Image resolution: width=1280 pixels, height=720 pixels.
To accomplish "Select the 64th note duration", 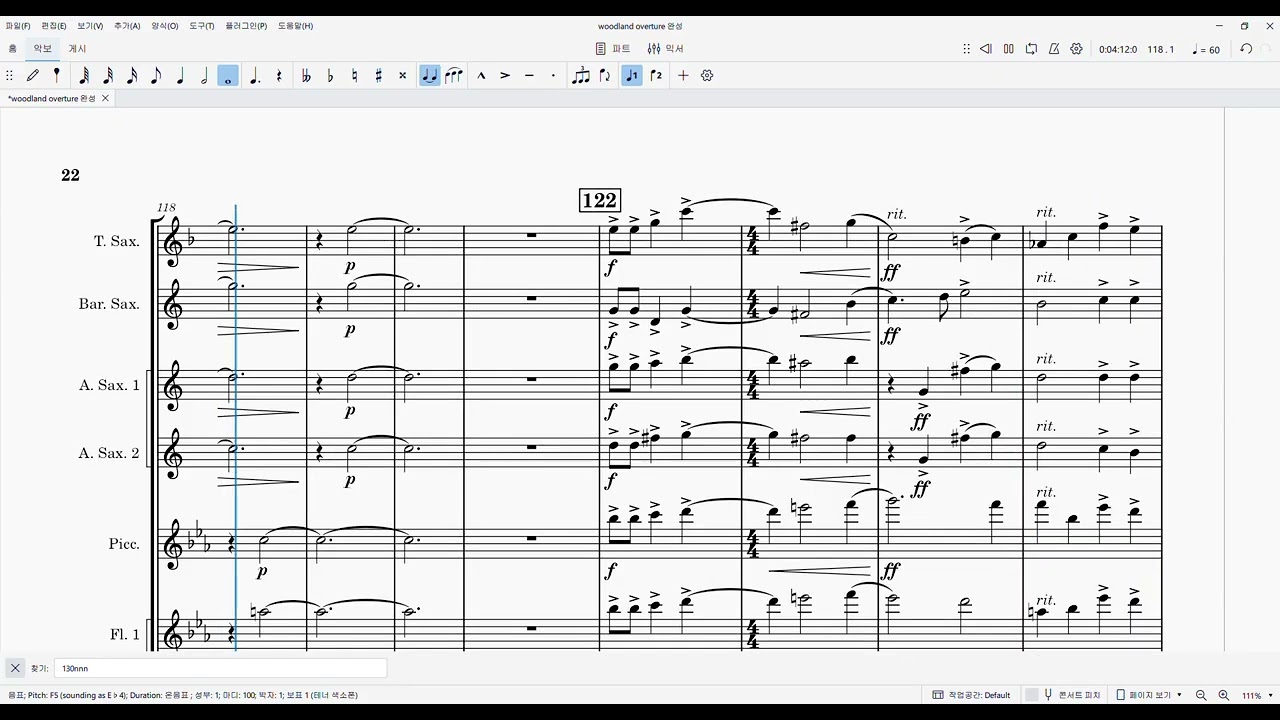I will point(84,75).
